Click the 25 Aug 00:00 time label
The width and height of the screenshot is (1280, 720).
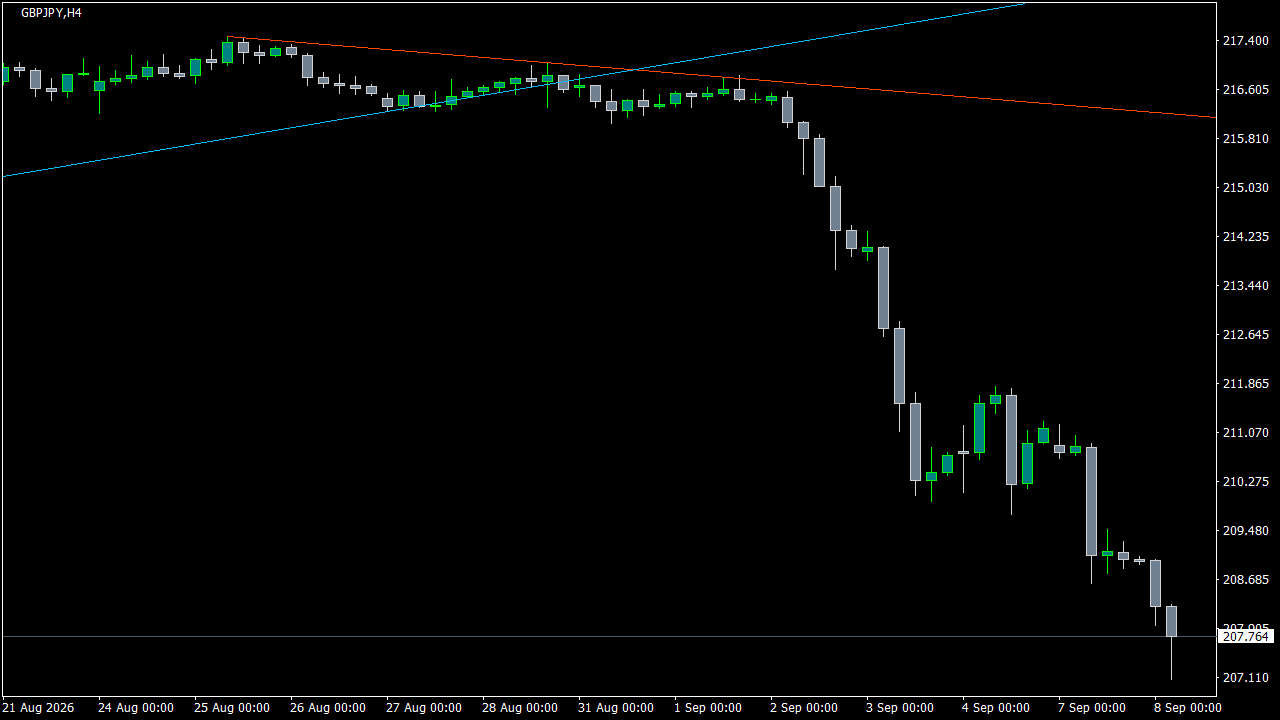pyautogui.click(x=232, y=708)
